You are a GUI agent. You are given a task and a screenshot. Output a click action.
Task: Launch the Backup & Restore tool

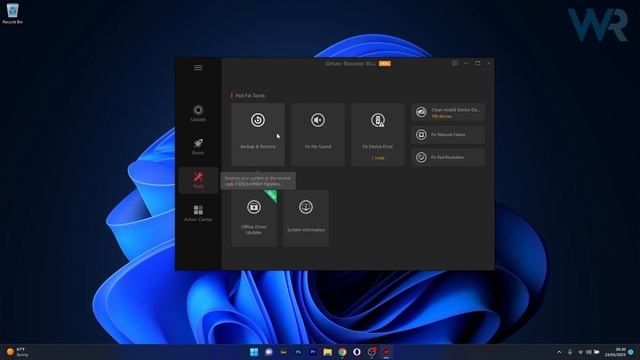click(258, 134)
